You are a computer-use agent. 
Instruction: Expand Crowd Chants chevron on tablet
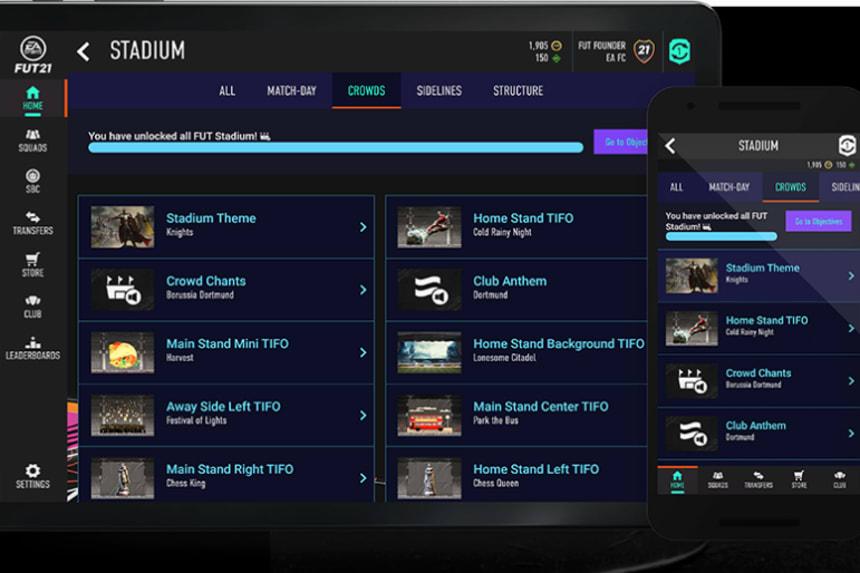pyautogui.click(x=363, y=290)
